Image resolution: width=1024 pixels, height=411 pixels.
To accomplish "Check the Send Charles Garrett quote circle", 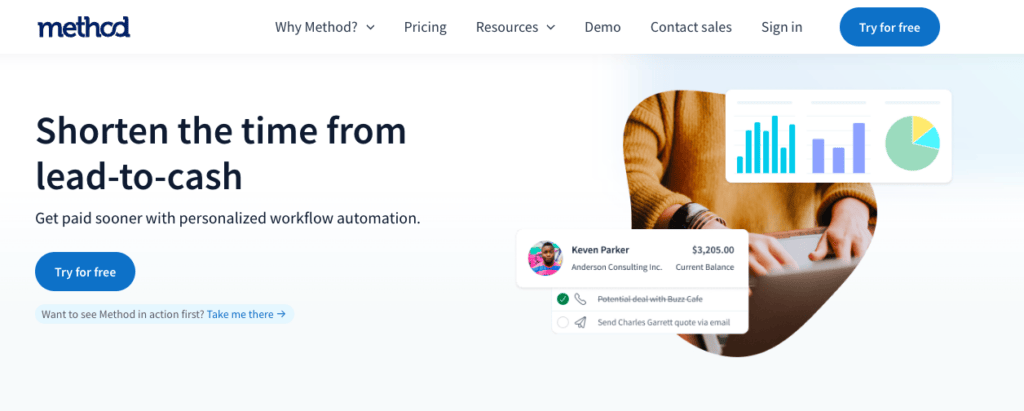I will (x=563, y=322).
